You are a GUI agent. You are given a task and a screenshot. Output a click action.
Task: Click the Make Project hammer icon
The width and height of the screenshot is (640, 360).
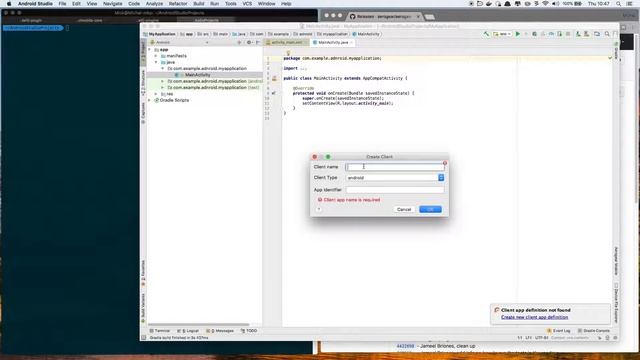tap(486, 34)
